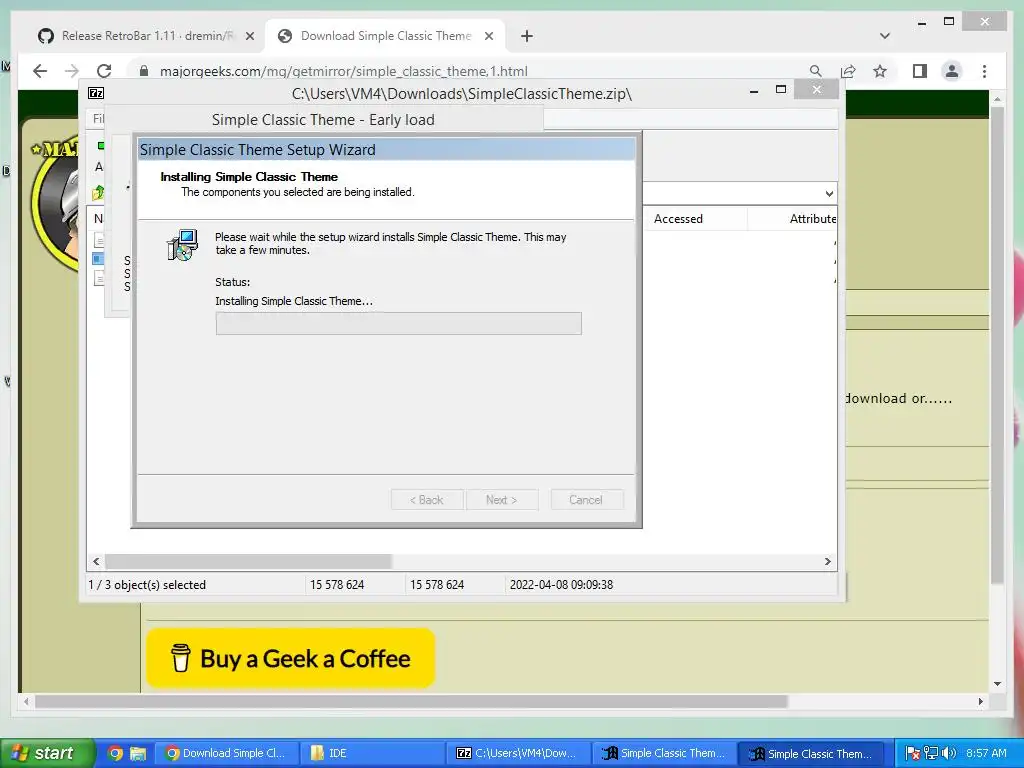Click Chrome horizontal scrollbar thumb
Screen dimensions: 1024x768
click(x=411, y=701)
